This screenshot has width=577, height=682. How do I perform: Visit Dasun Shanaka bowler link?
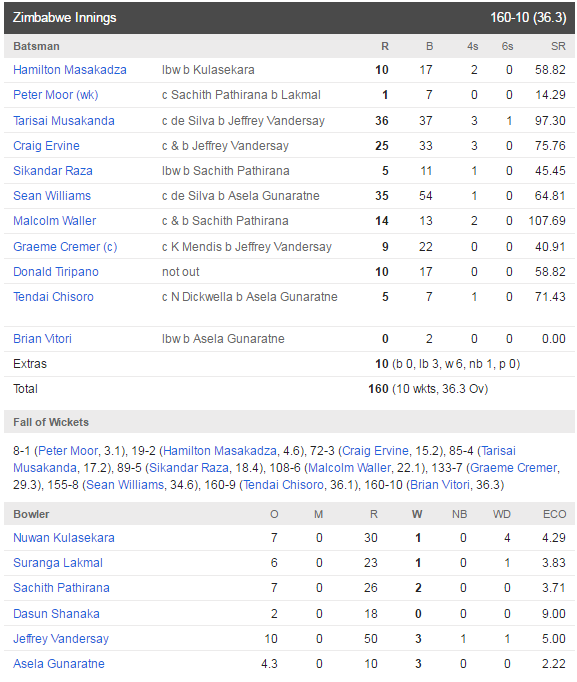(x=56, y=614)
